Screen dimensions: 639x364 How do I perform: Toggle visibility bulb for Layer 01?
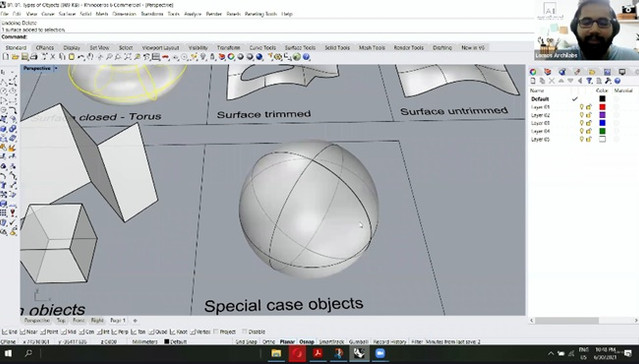(x=582, y=107)
